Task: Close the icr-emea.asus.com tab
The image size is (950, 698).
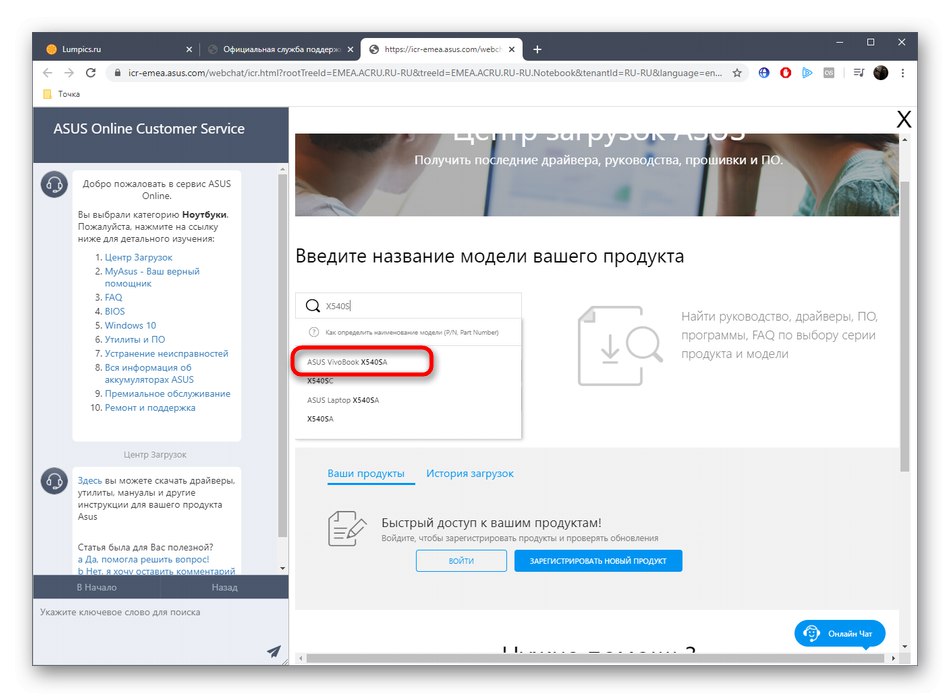Action: click(512, 50)
